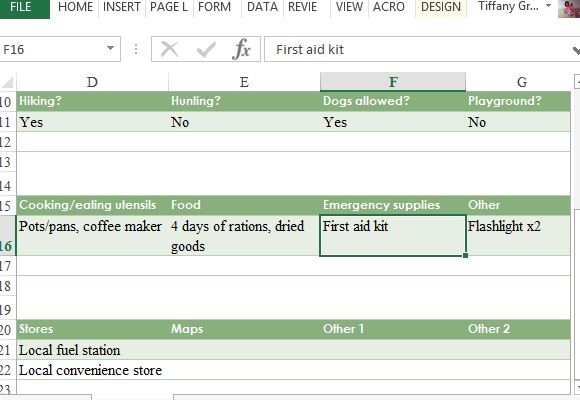Viewport: 580px width, 400px height.
Task: Switch to the DESIGN table tools tab
Action: pyautogui.click(x=441, y=7)
